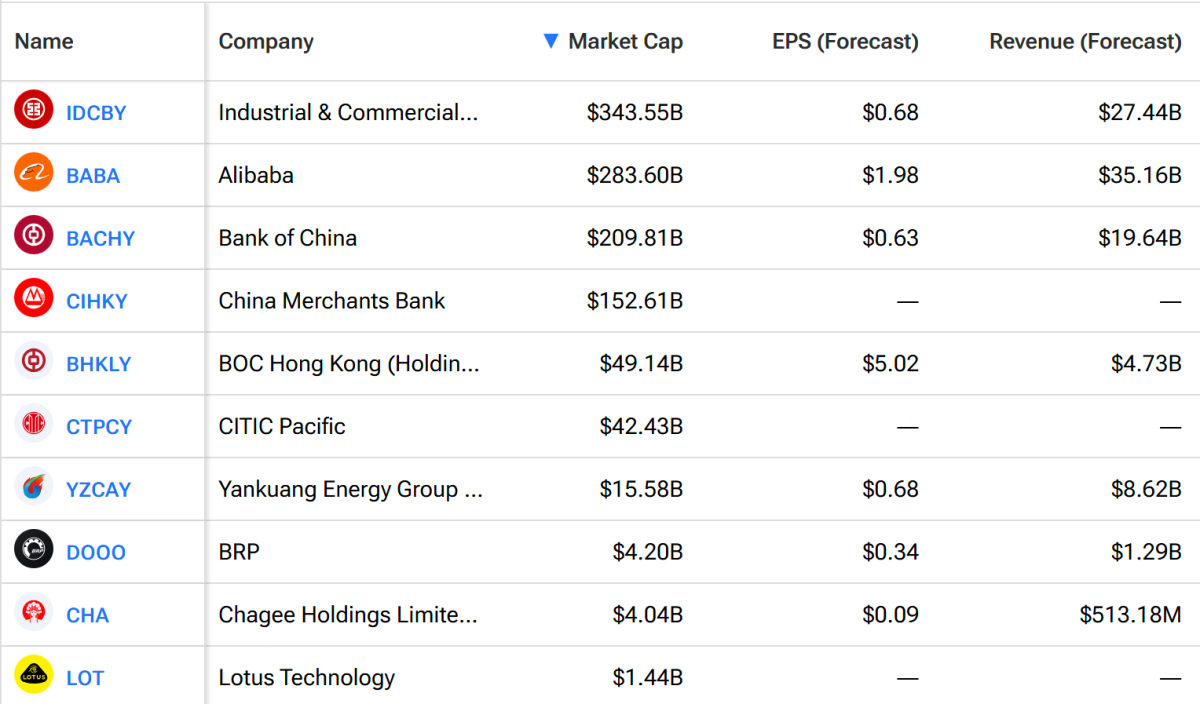This screenshot has width=1200, height=704.
Task: Click the CITIC Pacific logo icon
Action: pos(34,424)
